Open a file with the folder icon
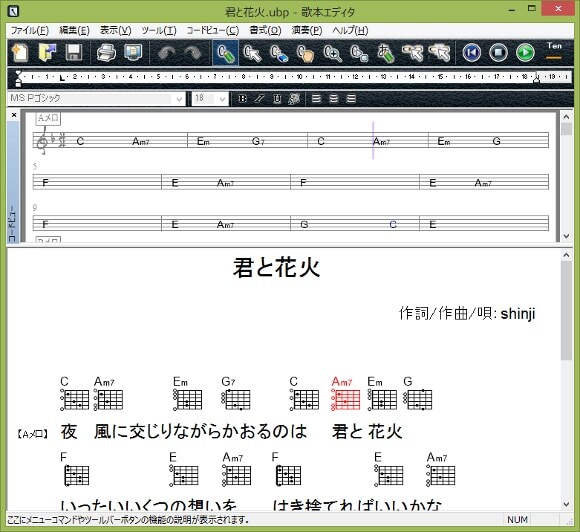 click(47, 53)
